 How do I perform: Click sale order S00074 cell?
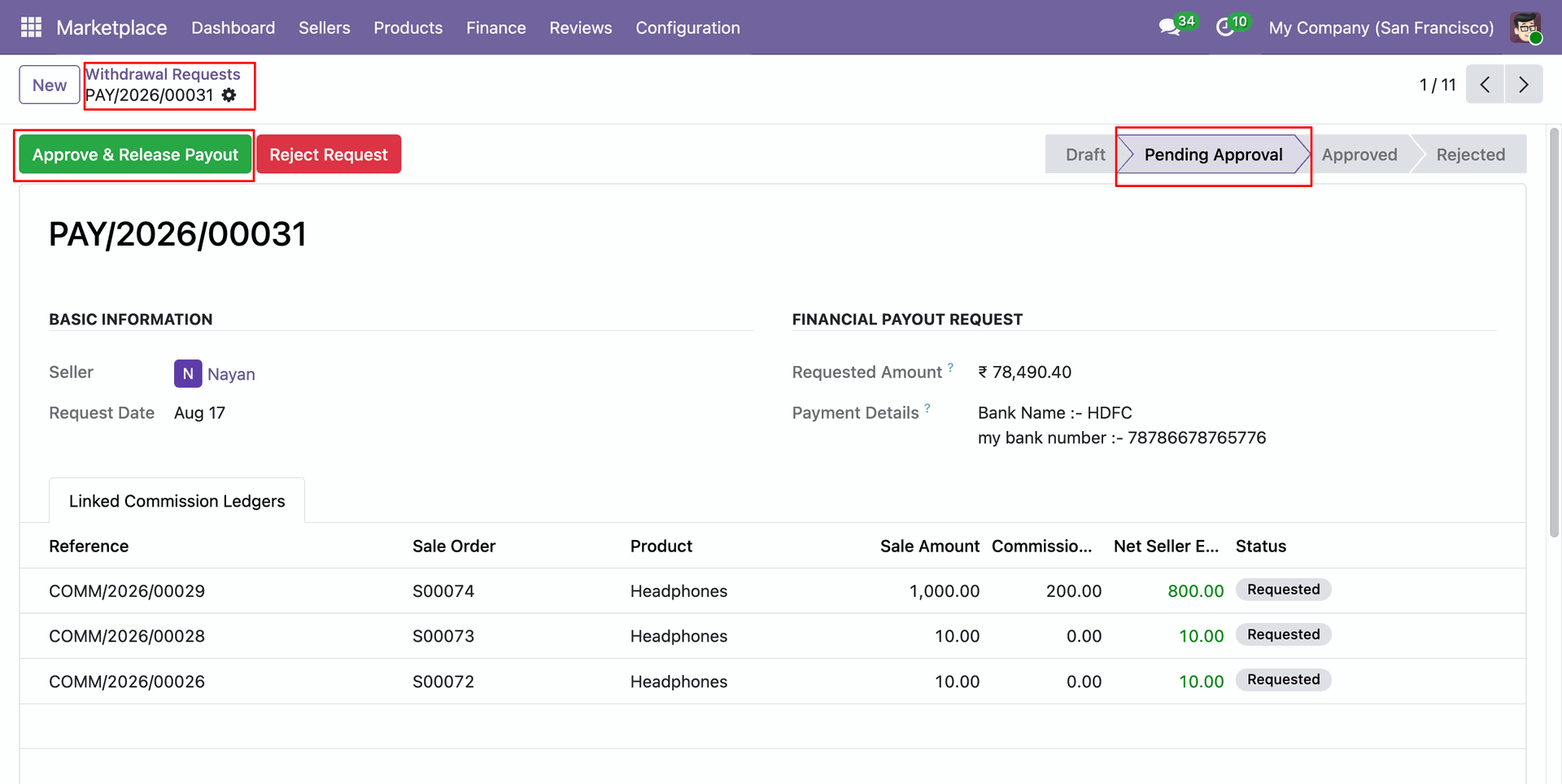(x=443, y=591)
